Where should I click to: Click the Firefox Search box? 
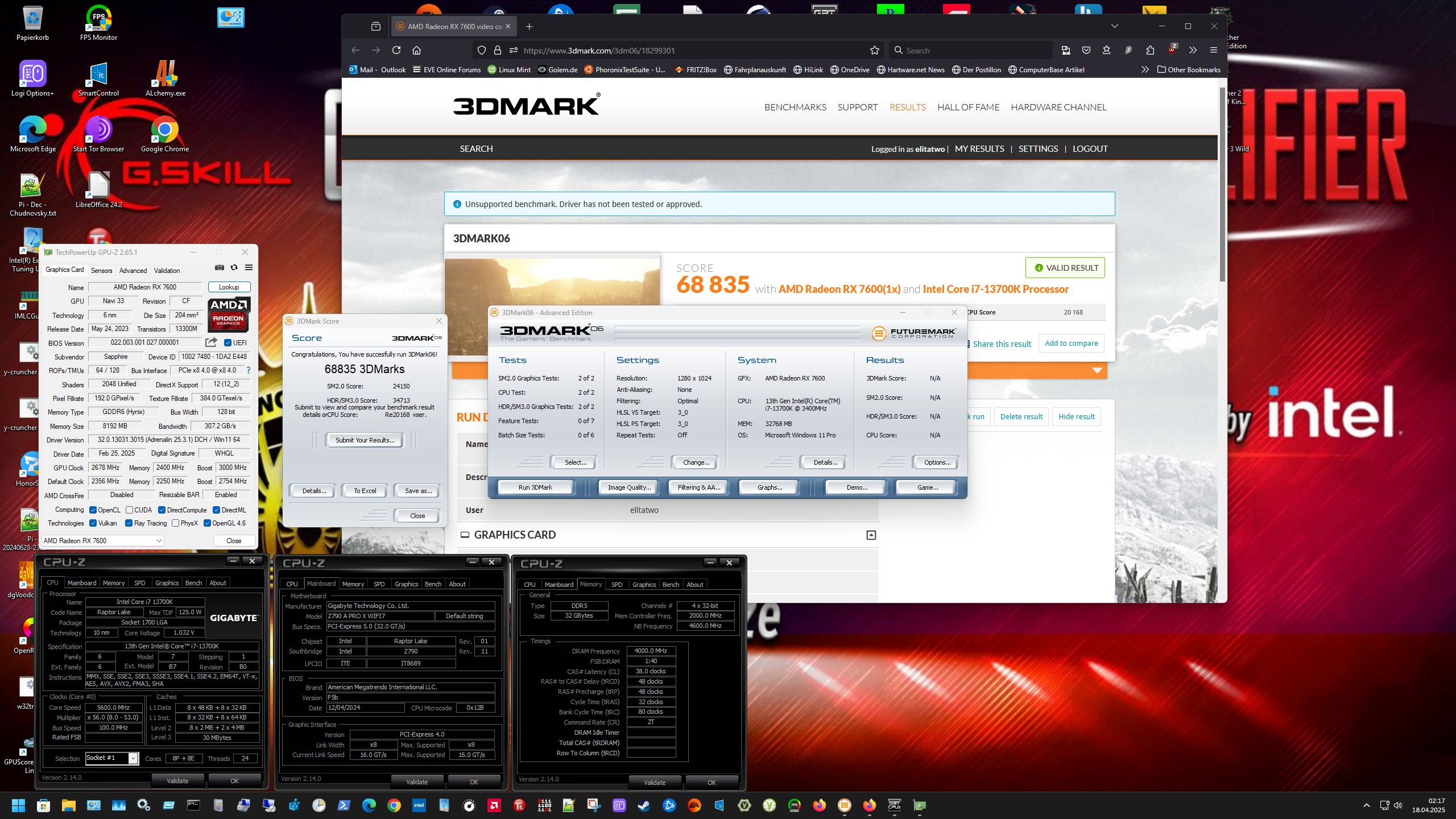point(971,50)
